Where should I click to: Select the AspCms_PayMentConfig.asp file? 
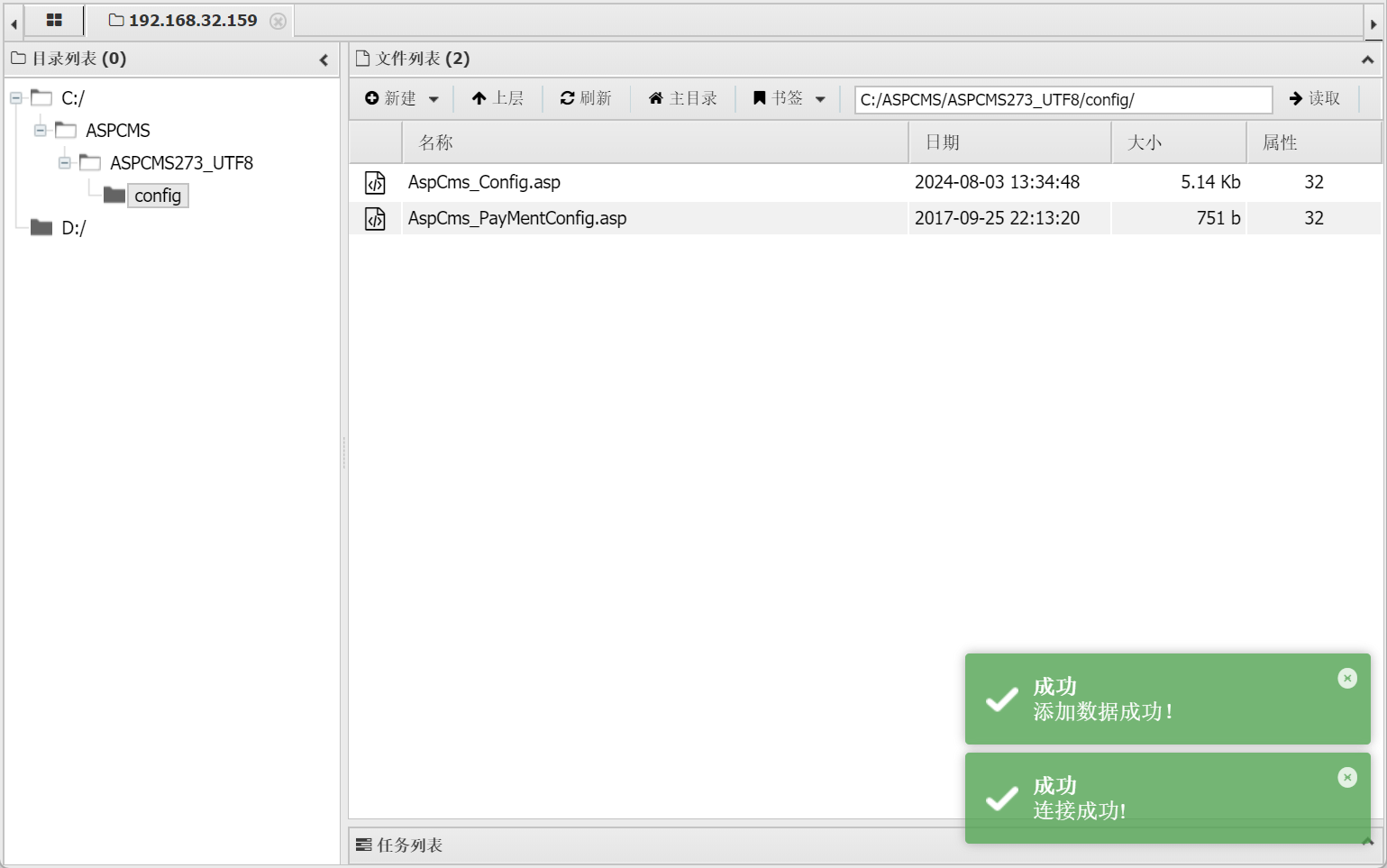(x=517, y=218)
